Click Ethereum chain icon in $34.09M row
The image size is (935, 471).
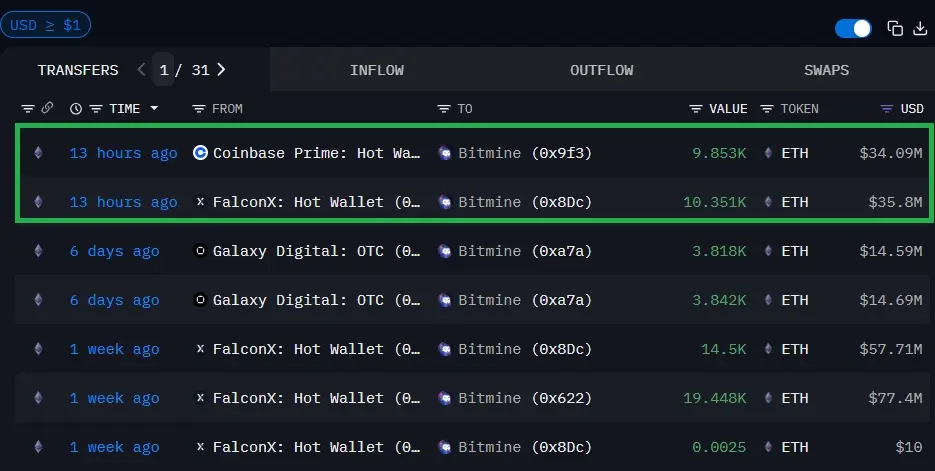38,153
